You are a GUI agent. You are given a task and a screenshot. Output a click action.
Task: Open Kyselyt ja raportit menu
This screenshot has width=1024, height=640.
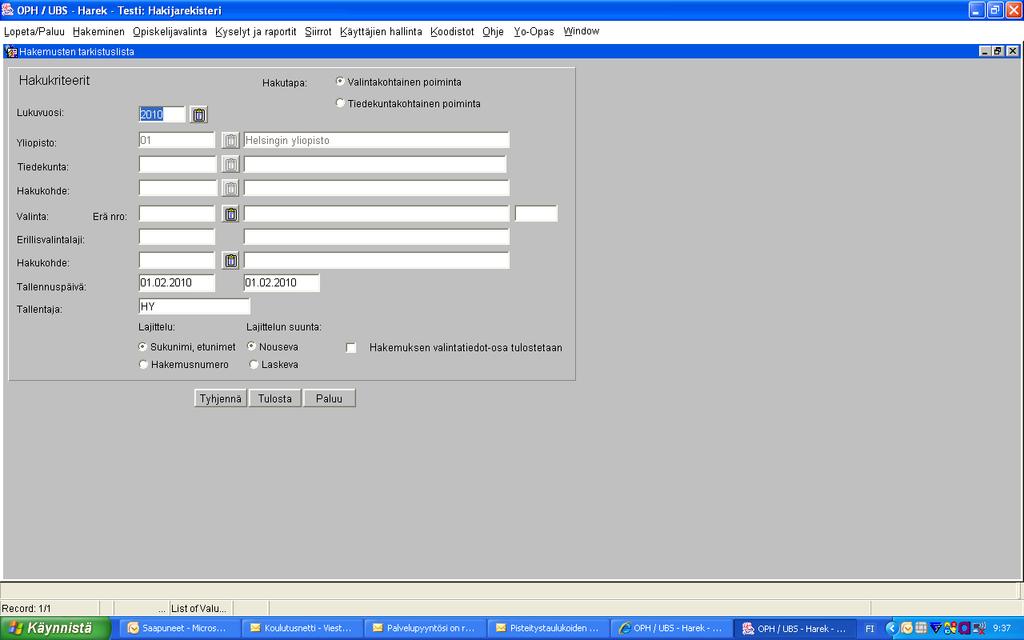click(x=256, y=31)
